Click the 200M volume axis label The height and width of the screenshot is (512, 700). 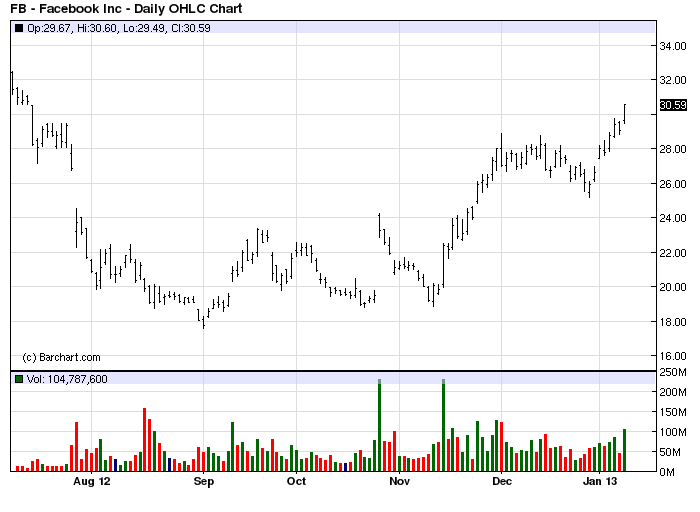click(673, 392)
